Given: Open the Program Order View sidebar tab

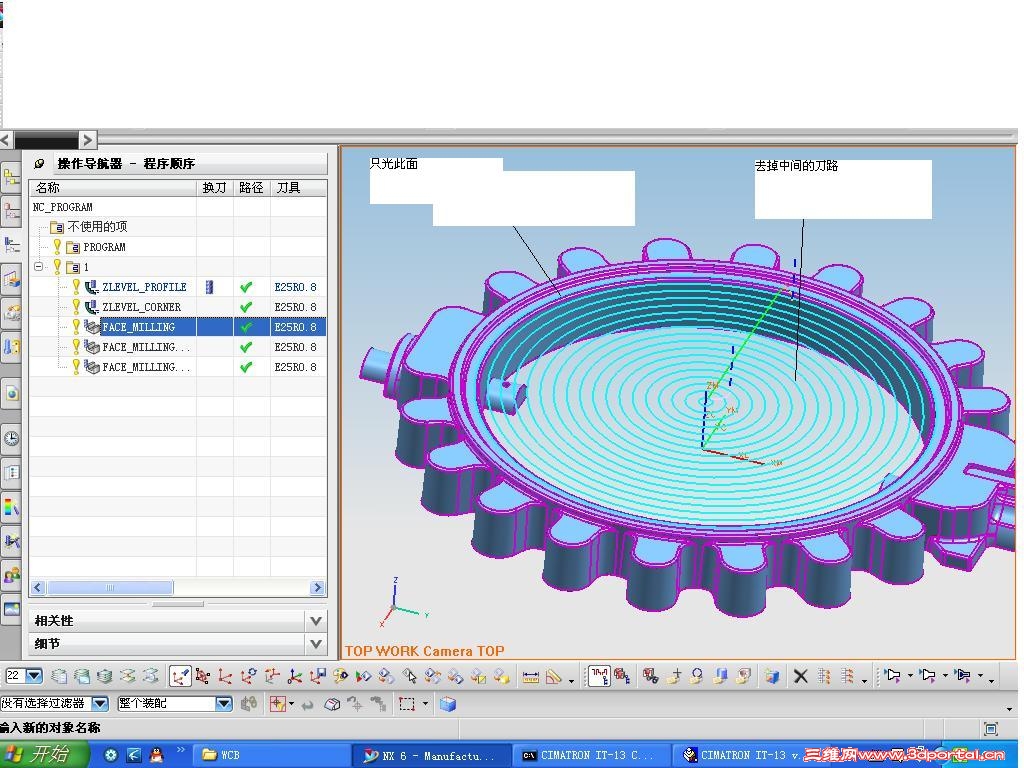Looking at the screenshot, I should pos(11,176).
